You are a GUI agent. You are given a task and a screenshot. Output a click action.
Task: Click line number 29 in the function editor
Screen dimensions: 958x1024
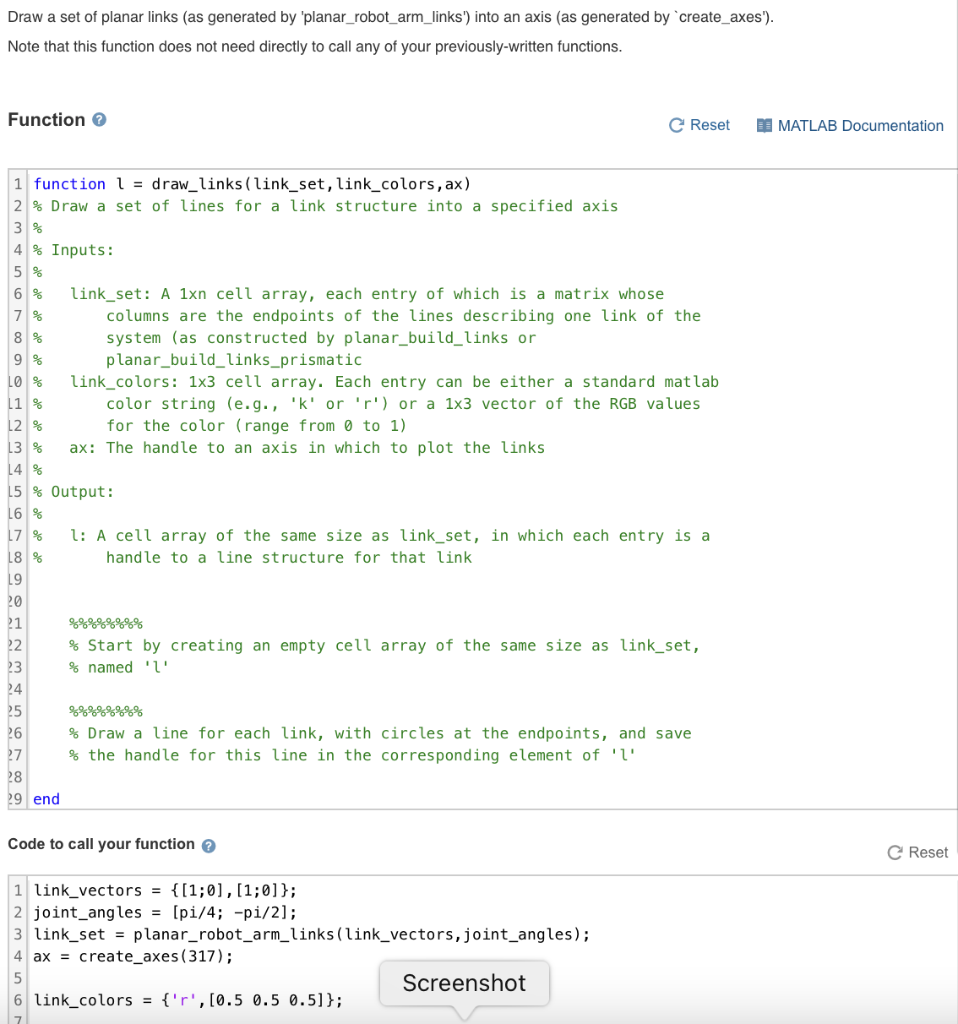[17, 798]
